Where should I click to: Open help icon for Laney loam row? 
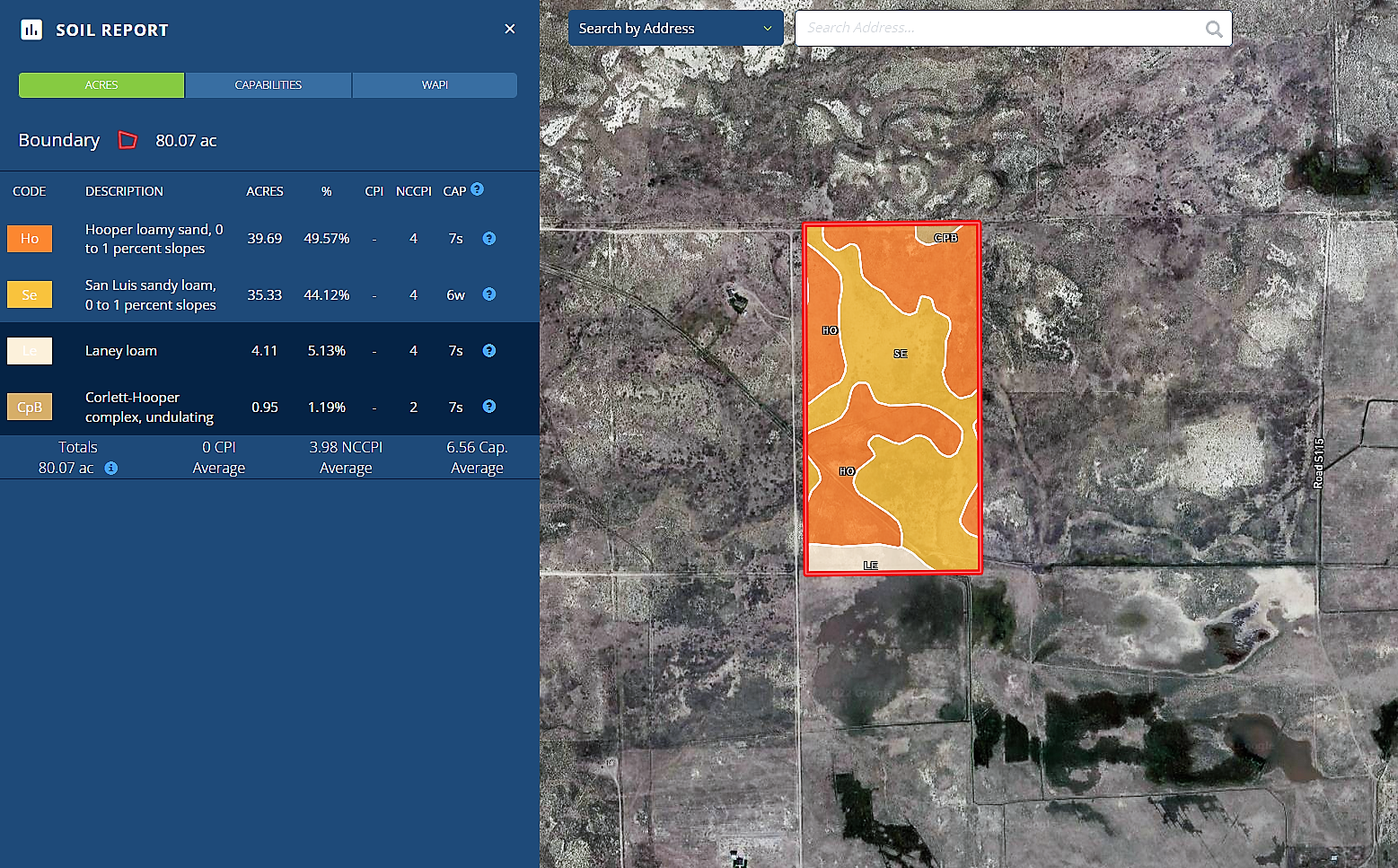[x=489, y=351]
